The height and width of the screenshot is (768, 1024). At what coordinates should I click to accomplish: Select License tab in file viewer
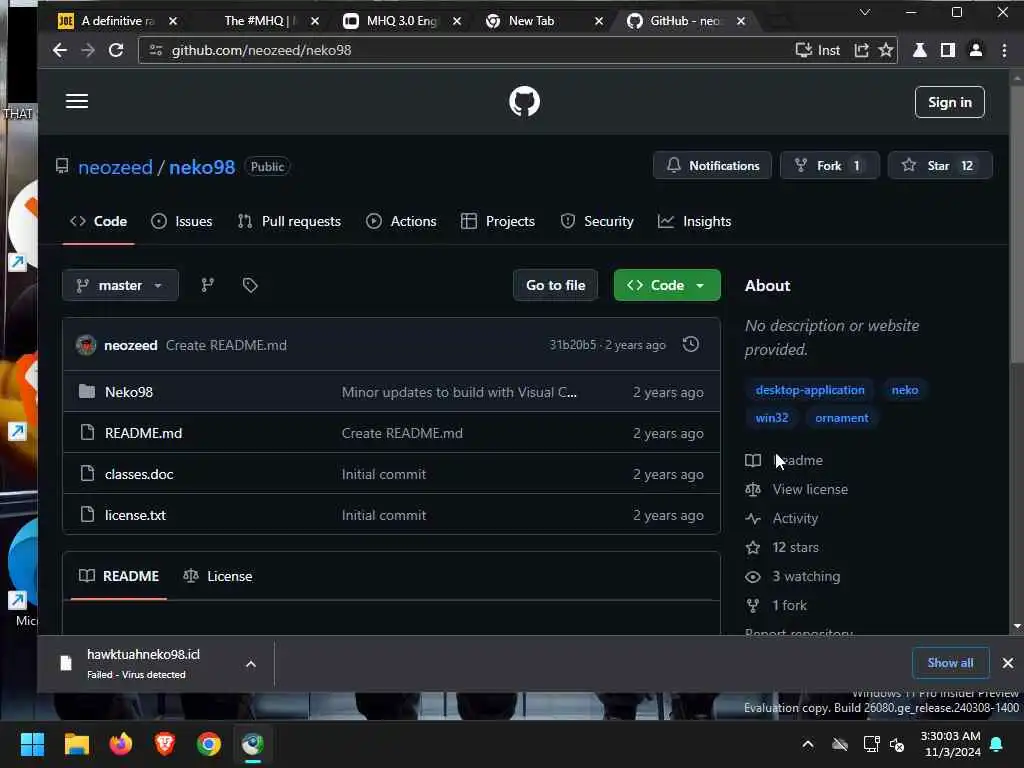point(217,576)
